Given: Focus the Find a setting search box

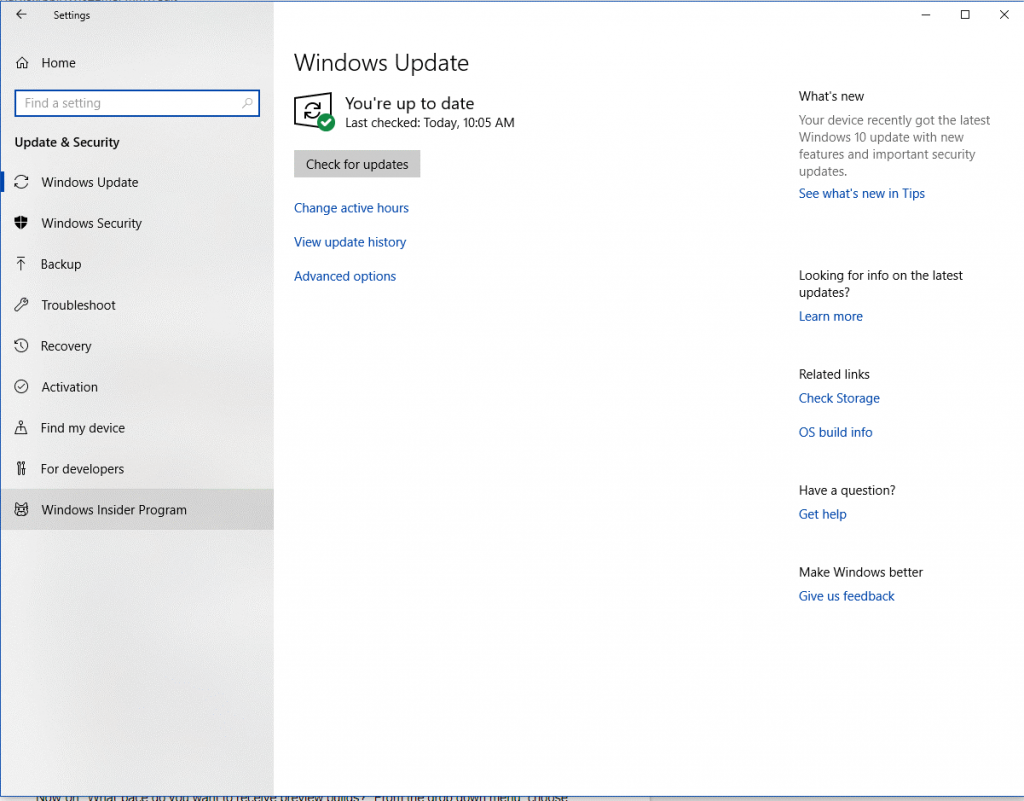Looking at the screenshot, I should click(137, 103).
